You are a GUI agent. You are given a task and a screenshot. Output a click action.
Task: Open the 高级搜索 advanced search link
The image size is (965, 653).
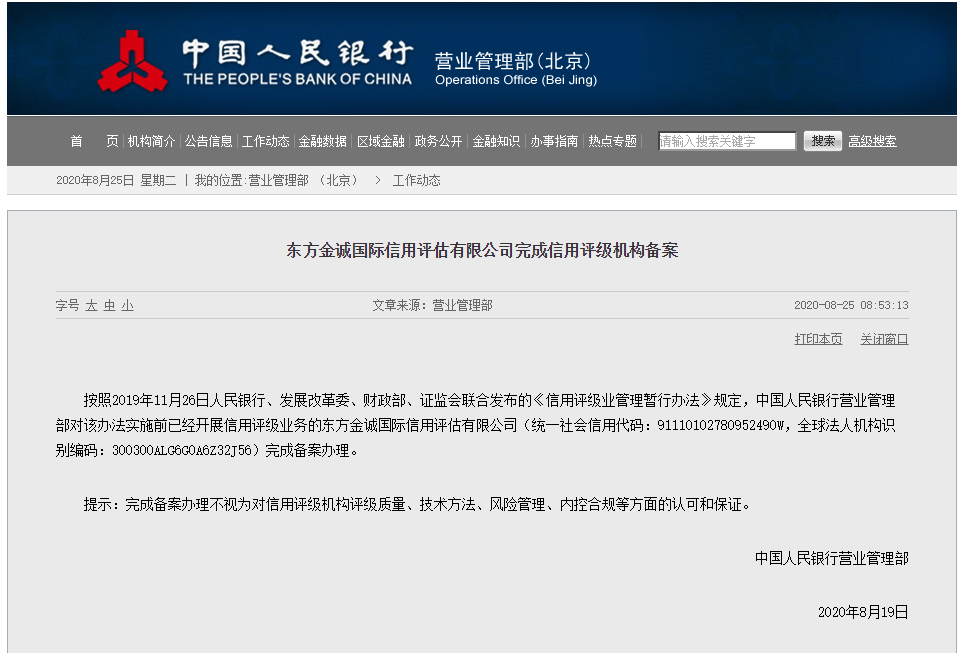872,141
